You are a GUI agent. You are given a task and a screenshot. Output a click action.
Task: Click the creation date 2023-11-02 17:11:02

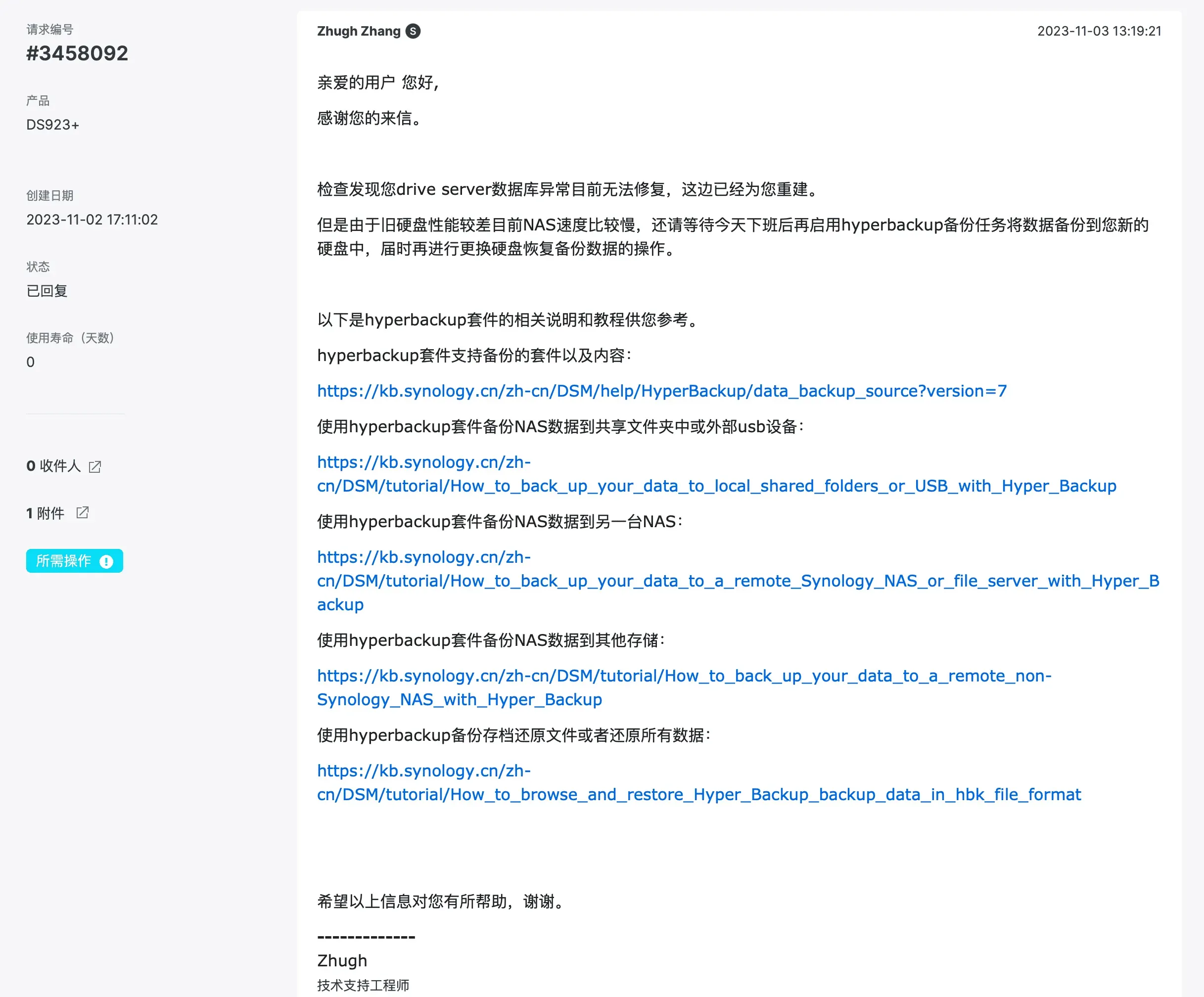[92, 220]
